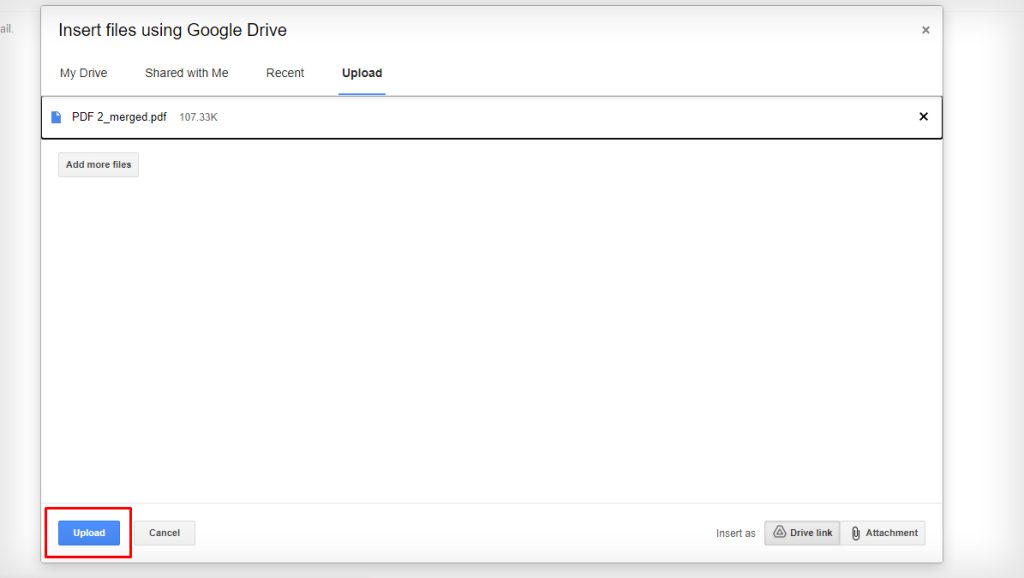Select the Upload tab
Viewport: 1024px width, 578px height.
361,72
